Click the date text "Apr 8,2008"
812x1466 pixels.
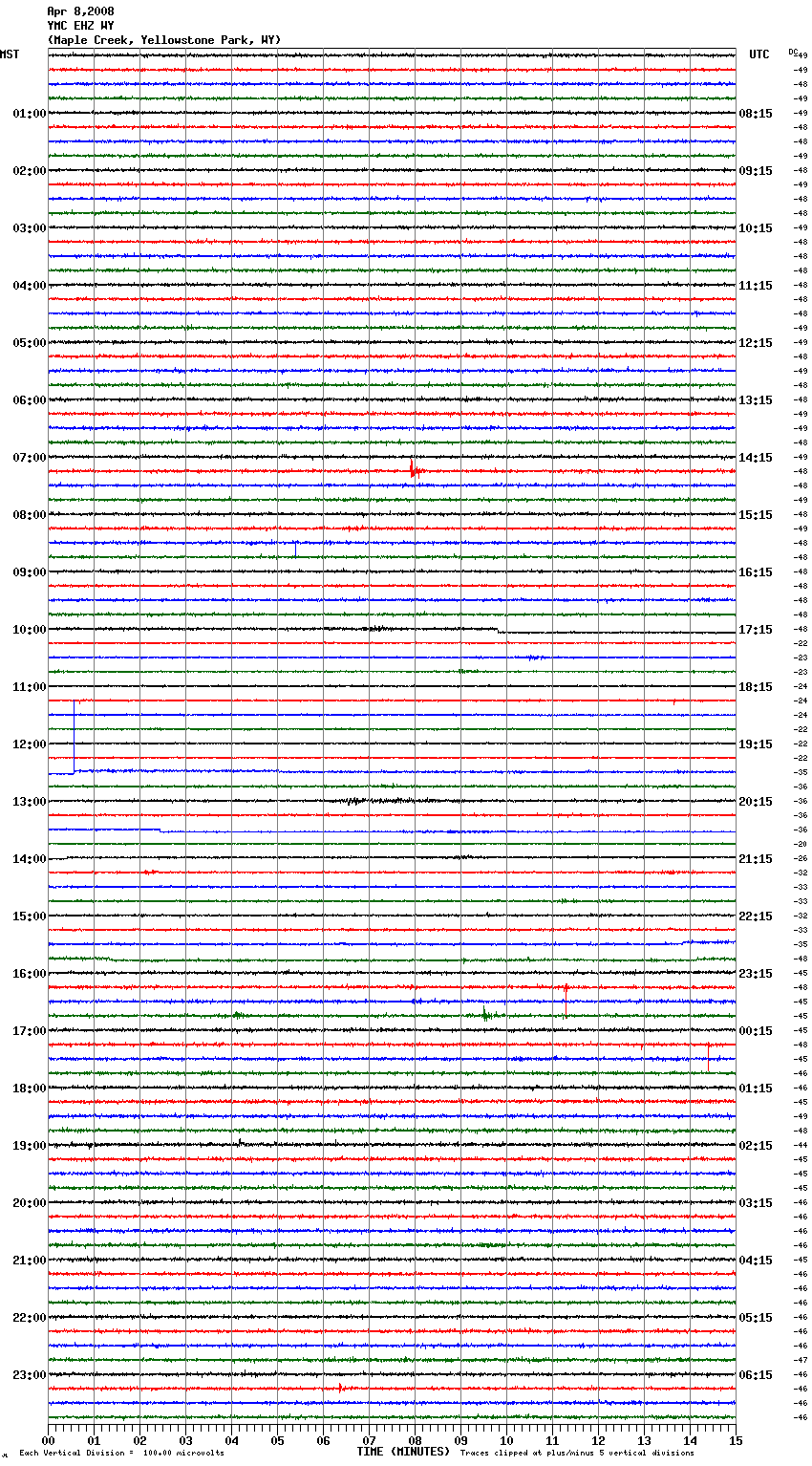point(80,11)
